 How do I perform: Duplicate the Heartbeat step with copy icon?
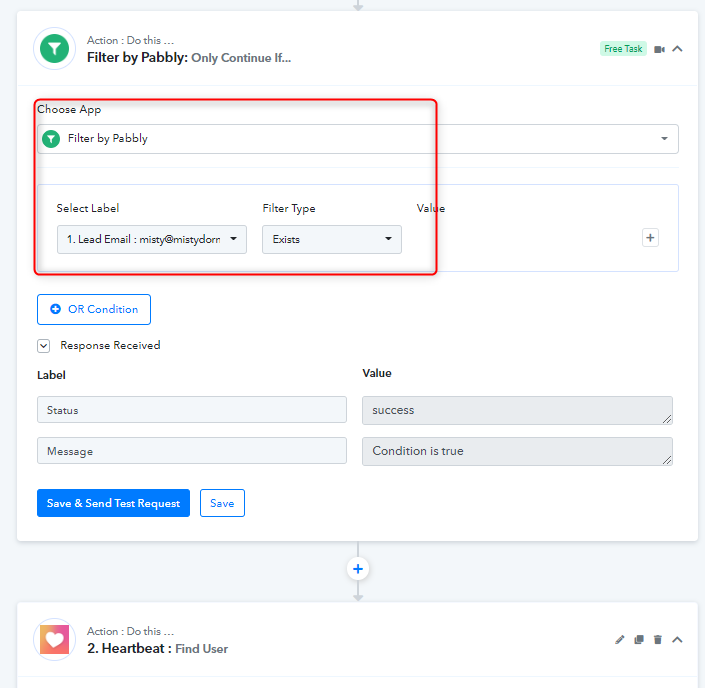pos(639,639)
